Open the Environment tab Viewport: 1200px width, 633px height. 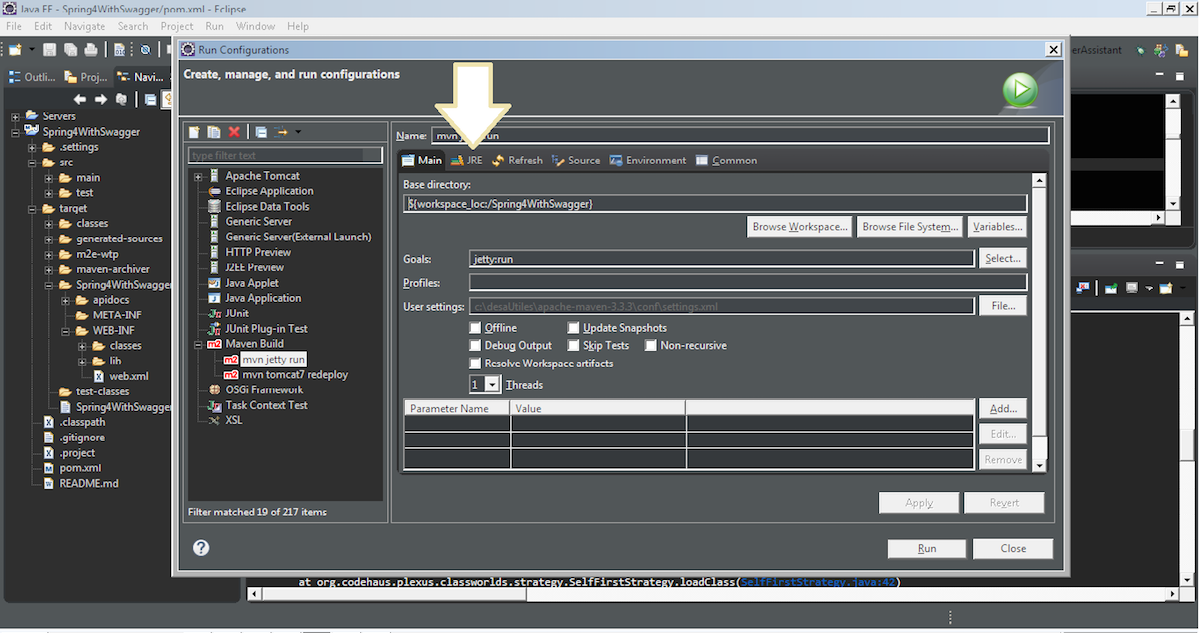(648, 160)
